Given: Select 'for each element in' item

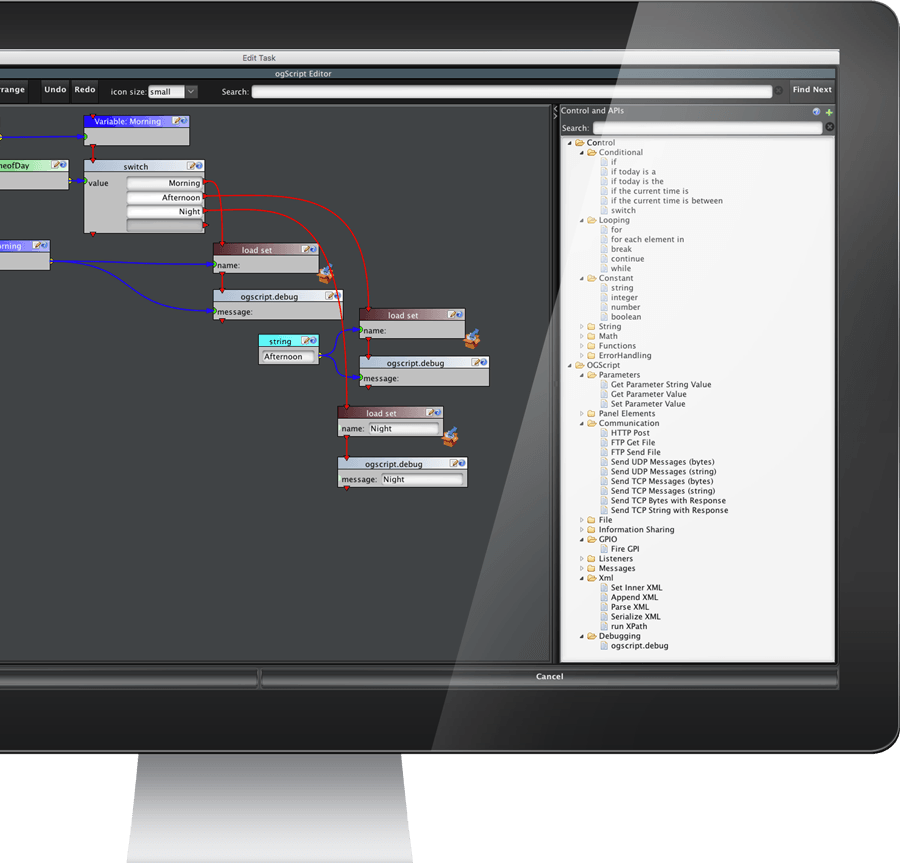Looking at the screenshot, I should pos(647,240).
